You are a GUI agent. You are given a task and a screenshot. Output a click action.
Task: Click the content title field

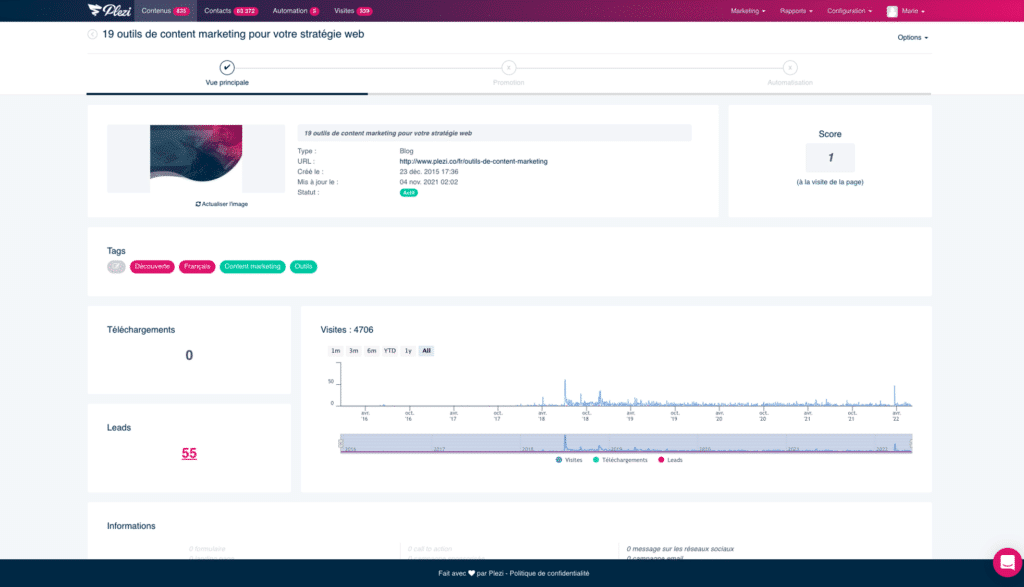494,133
